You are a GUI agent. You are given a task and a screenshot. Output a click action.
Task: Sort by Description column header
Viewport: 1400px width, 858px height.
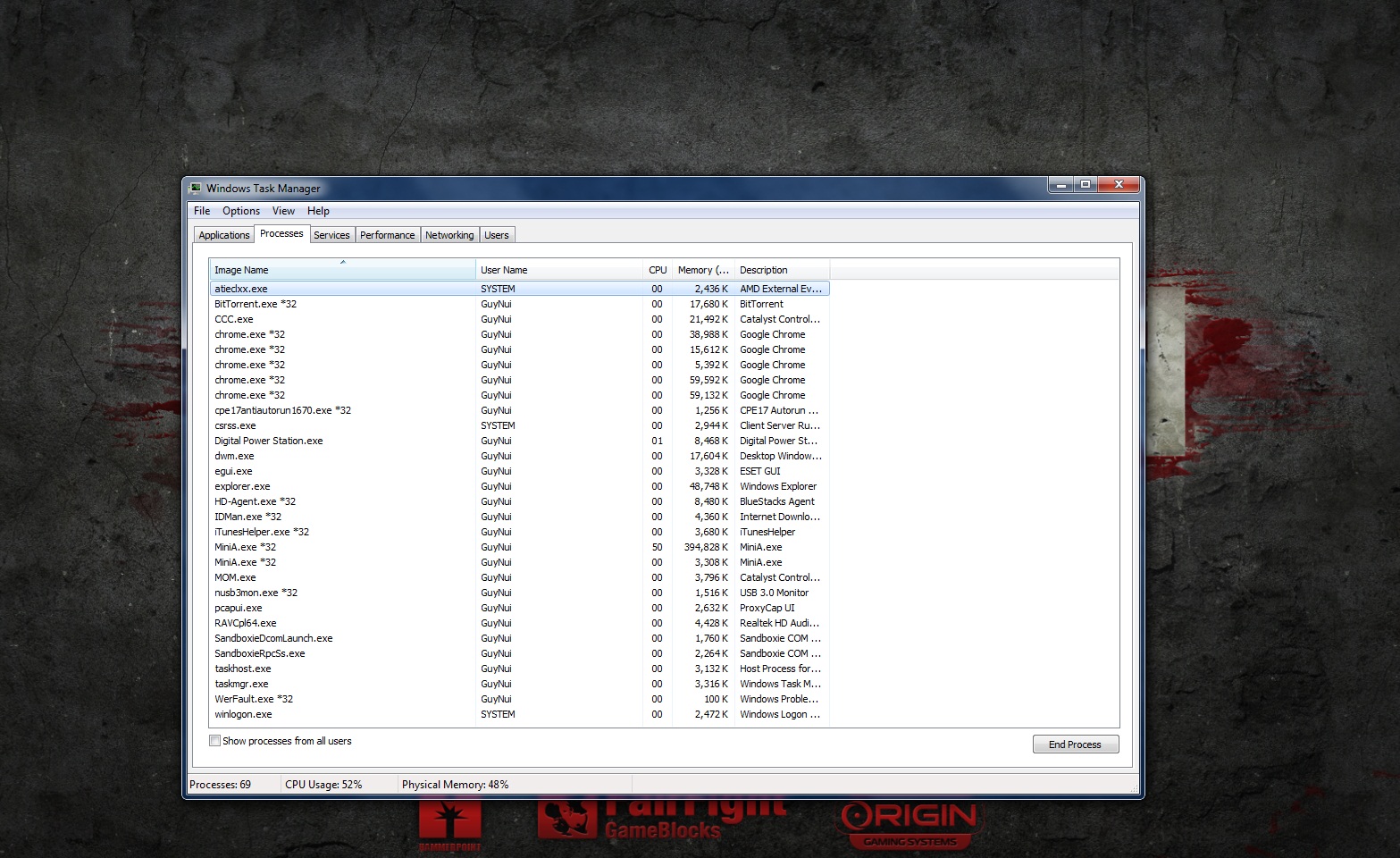(782, 270)
